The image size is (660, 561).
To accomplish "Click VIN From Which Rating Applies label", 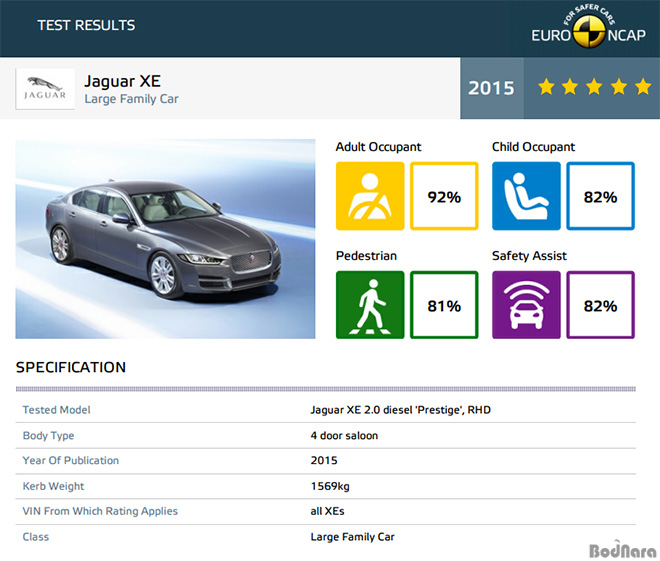I will point(100,511).
